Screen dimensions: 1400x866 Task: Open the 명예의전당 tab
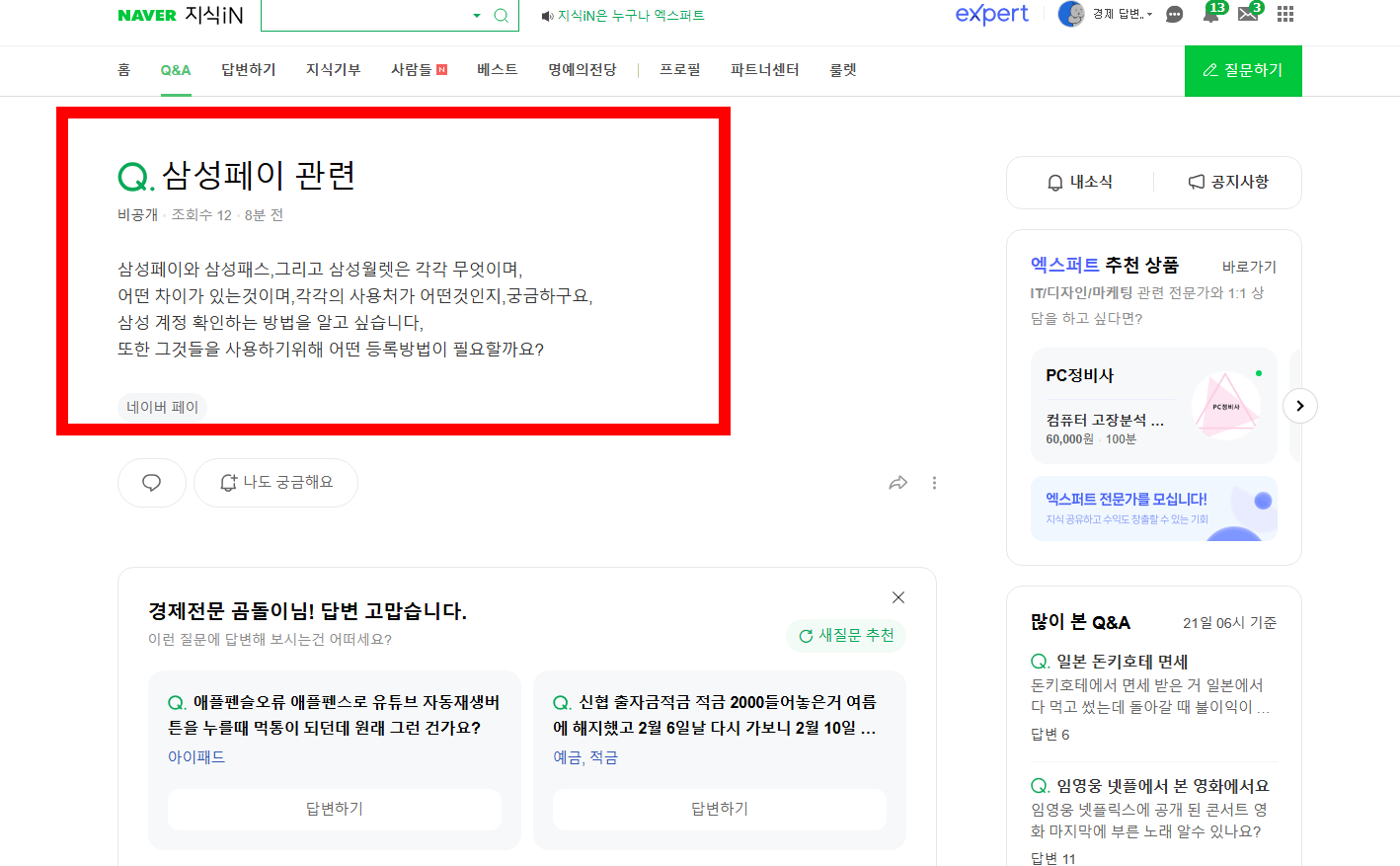tap(583, 70)
